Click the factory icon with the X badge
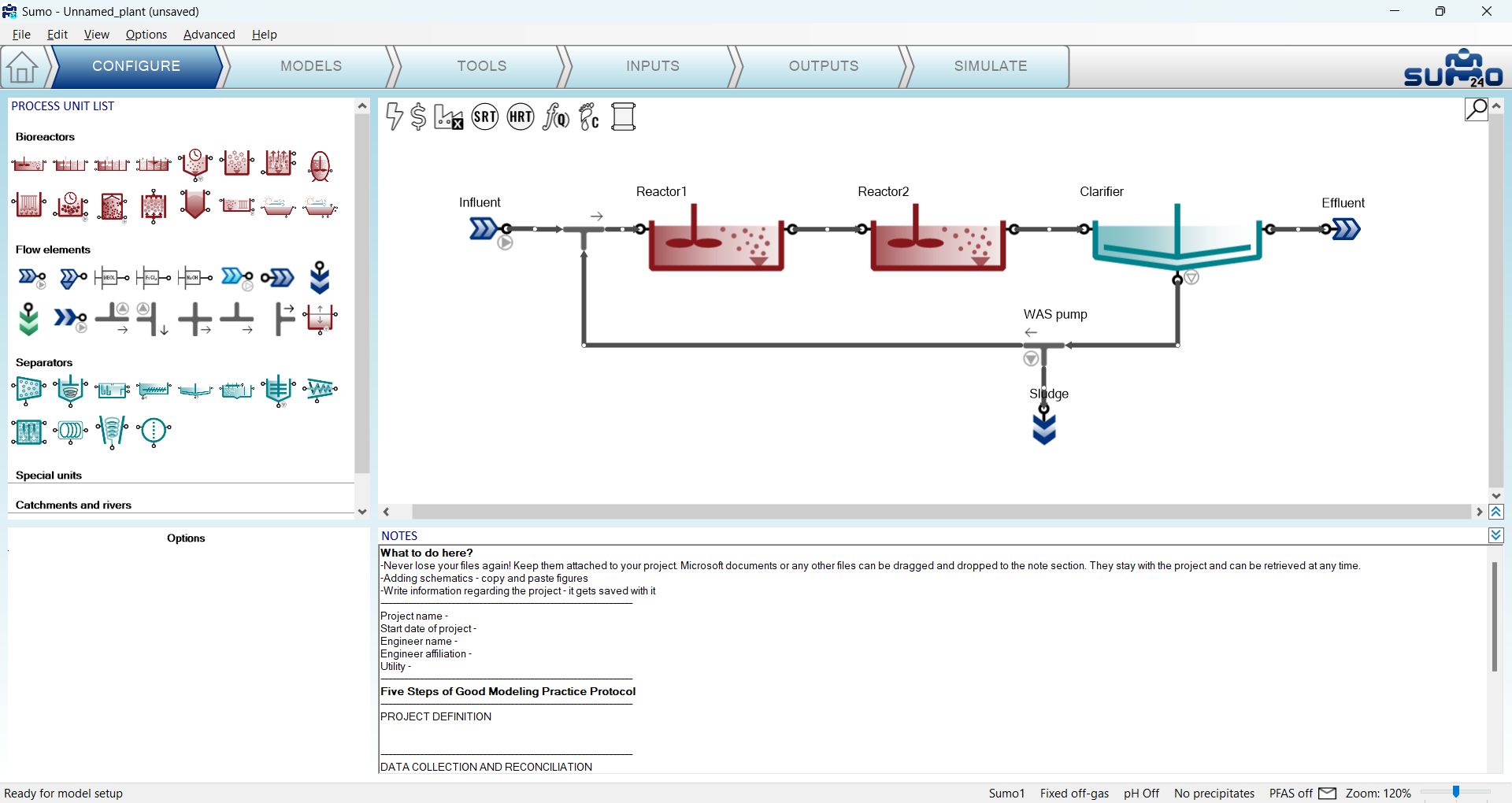This screenshot has width=1512, height=803. (x=449, y=117)
